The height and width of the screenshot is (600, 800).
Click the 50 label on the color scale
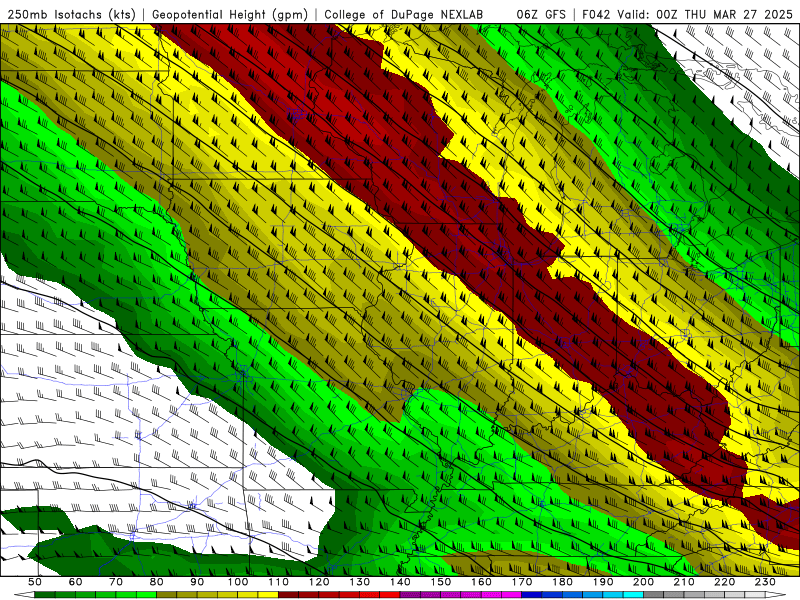pyautogui.click(x=35, y=582)
